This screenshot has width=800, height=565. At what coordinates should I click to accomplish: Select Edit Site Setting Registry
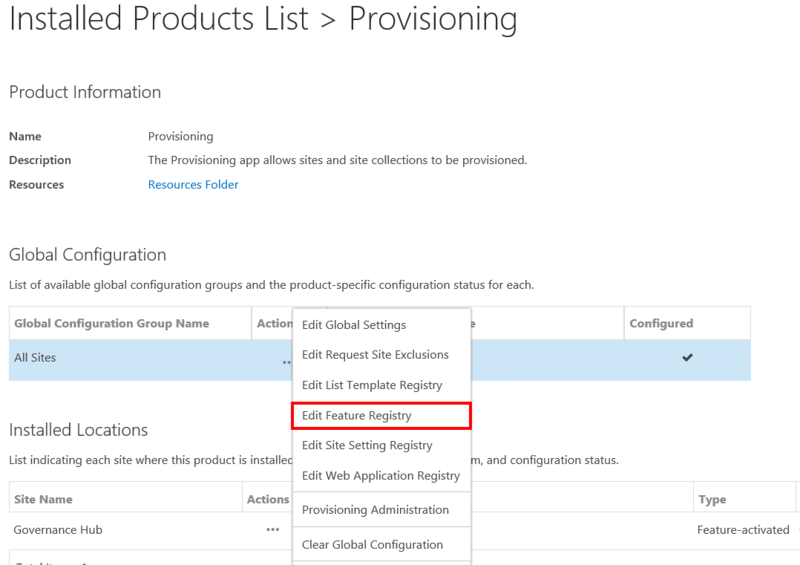[x=367, y=445]
